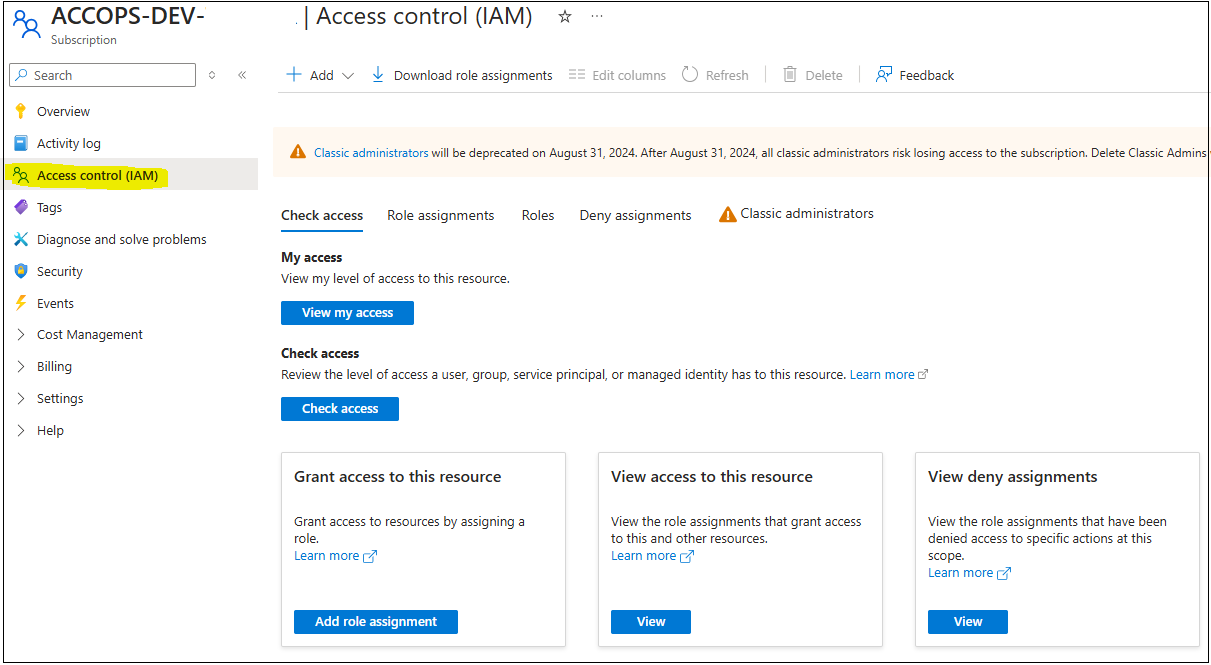Switch to the Role assignments tab
1211x665 pixels.
(x=440, y=215)
